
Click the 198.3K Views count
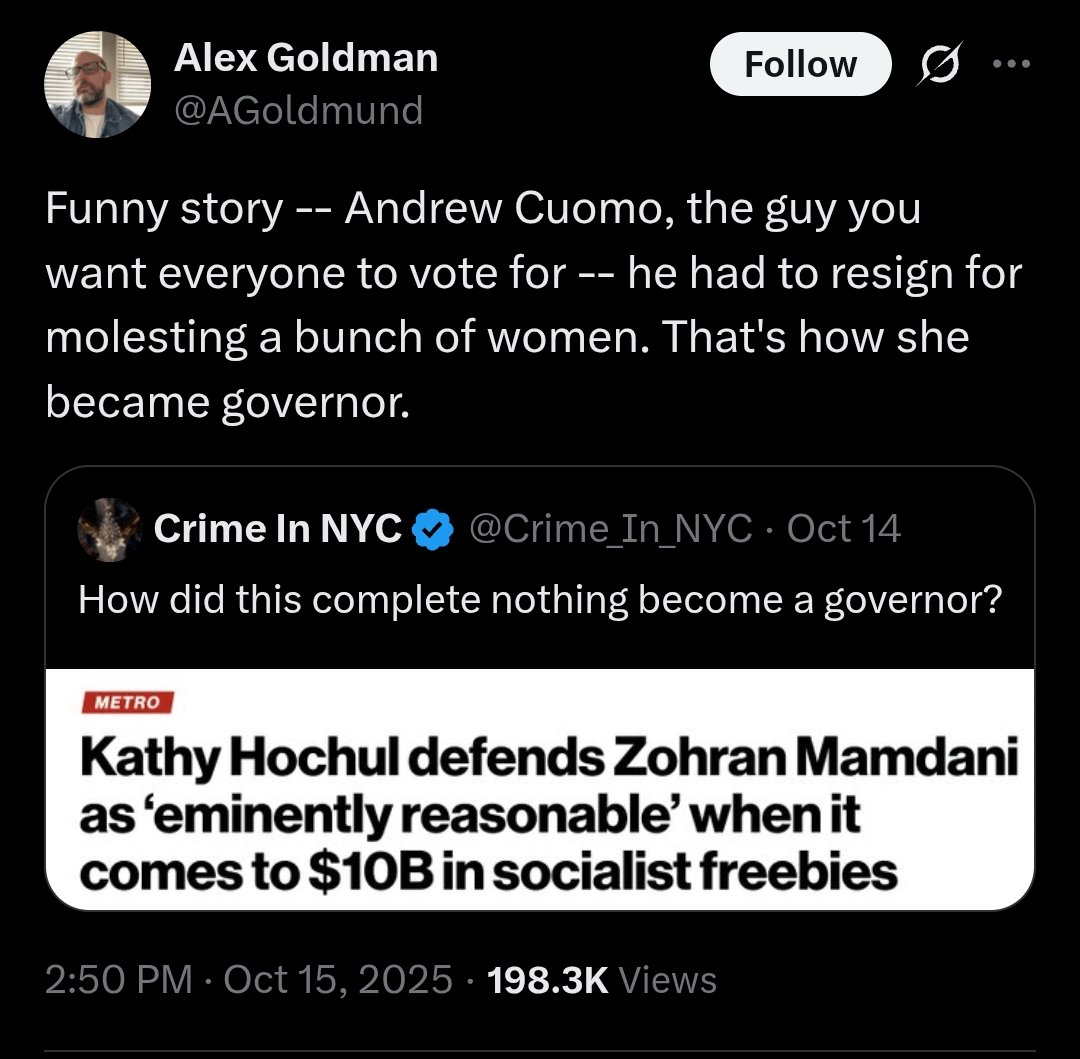[601, 979]
